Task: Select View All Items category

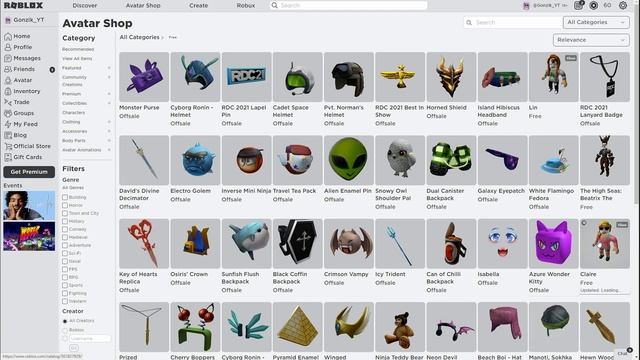Action: tap(77, 59)
